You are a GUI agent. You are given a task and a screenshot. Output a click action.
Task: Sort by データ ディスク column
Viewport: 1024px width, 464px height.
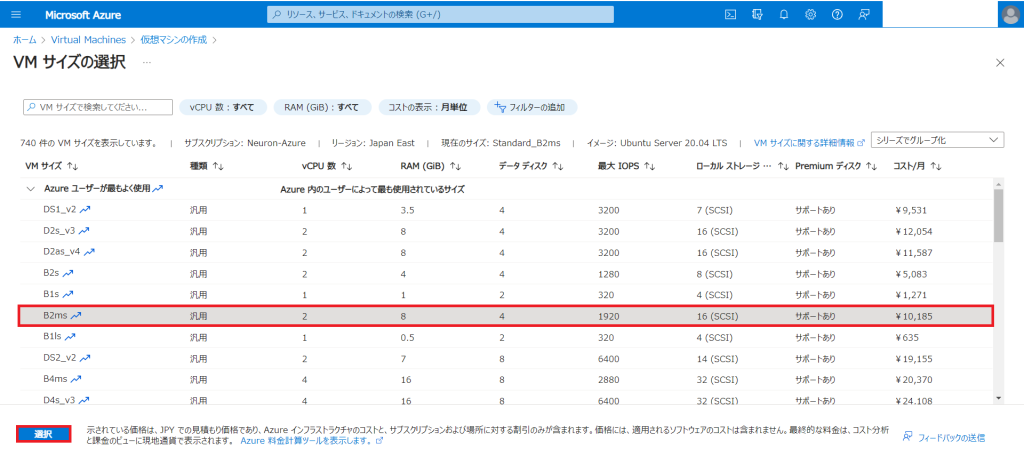pyautogui.click(x=531, y=167)
